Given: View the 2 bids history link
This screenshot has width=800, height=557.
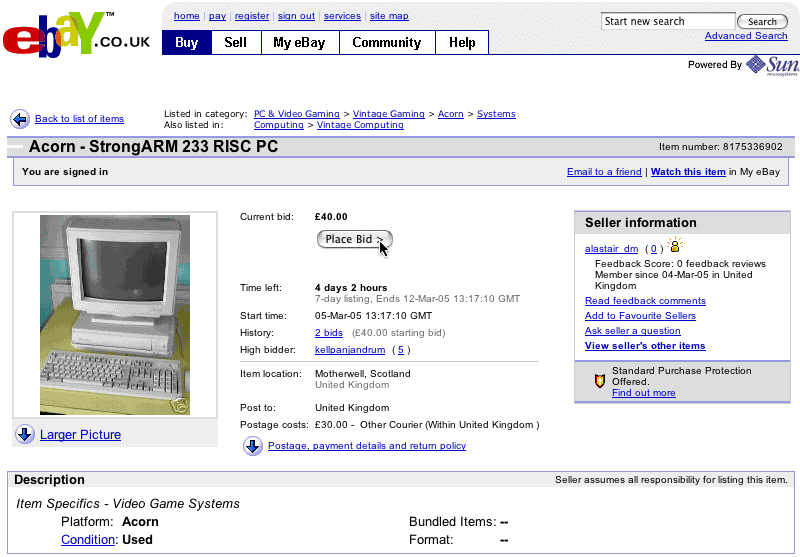Looking at the screenshot, I should (329, 332).
